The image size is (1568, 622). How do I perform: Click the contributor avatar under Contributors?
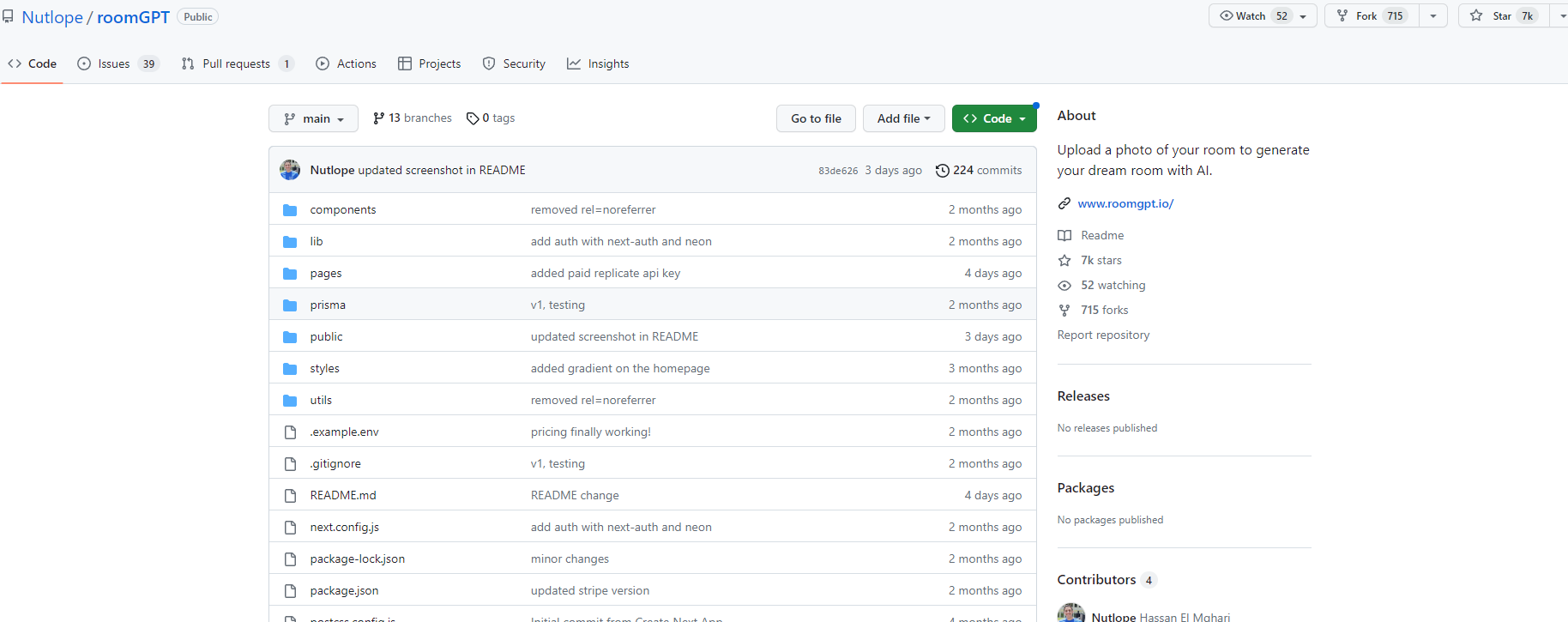[x=1071, y=613]
